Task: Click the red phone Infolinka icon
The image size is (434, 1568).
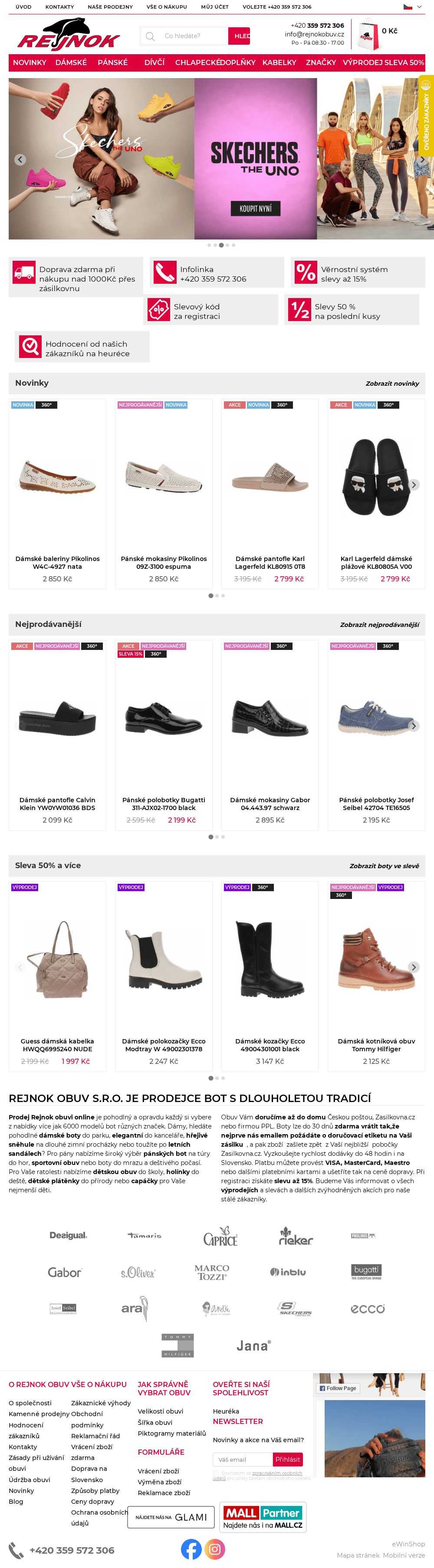Action: point(165,272)
